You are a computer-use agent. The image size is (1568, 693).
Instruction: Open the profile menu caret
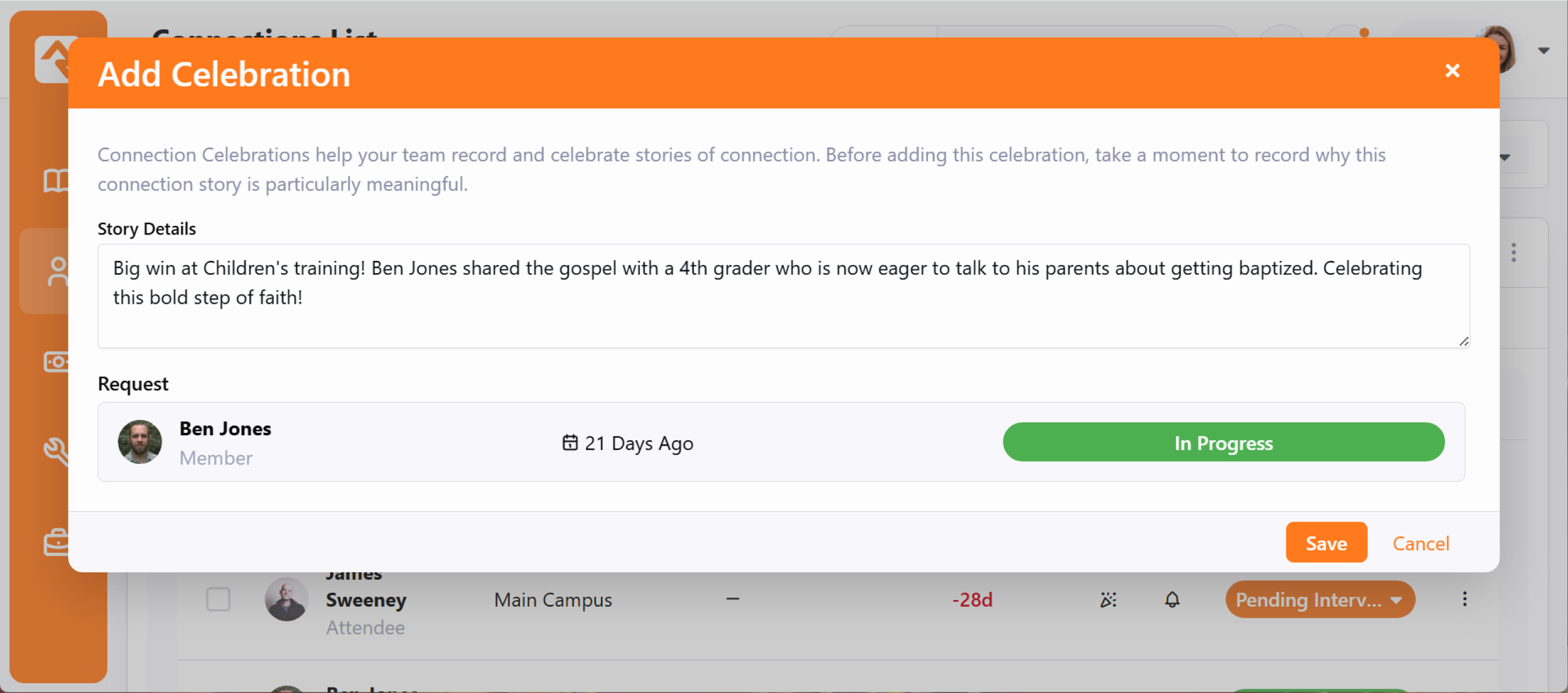tap(1544, 51)
